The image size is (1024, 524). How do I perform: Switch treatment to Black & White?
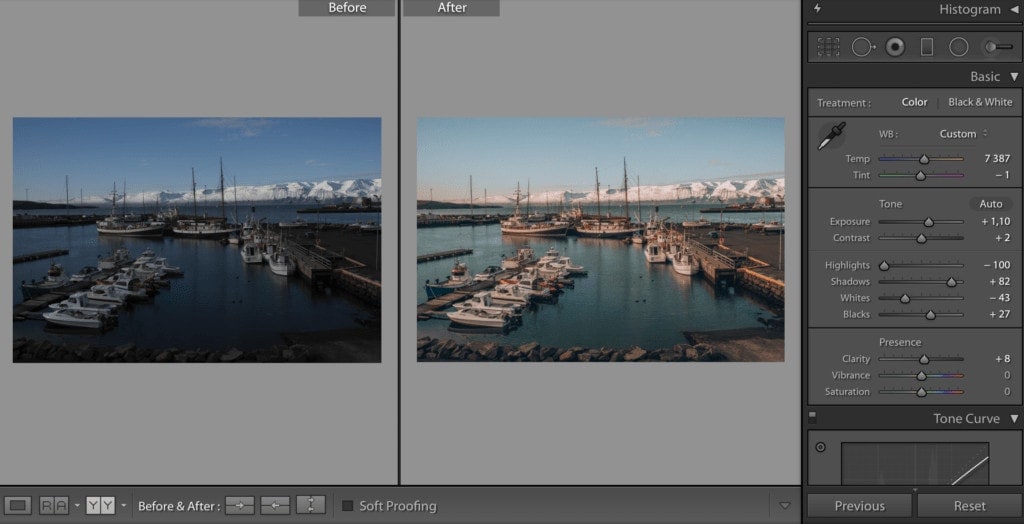coord(979,102)
